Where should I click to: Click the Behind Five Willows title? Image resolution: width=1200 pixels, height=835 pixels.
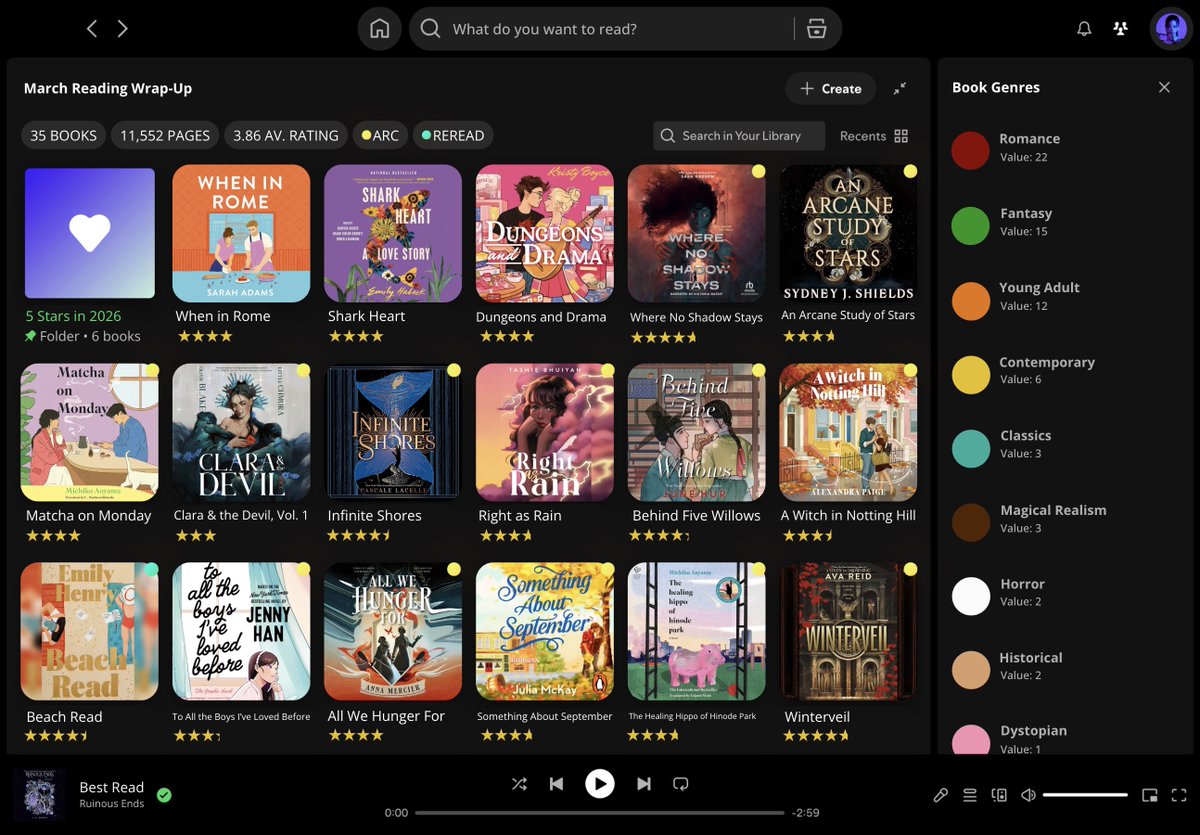coord(696,516)
